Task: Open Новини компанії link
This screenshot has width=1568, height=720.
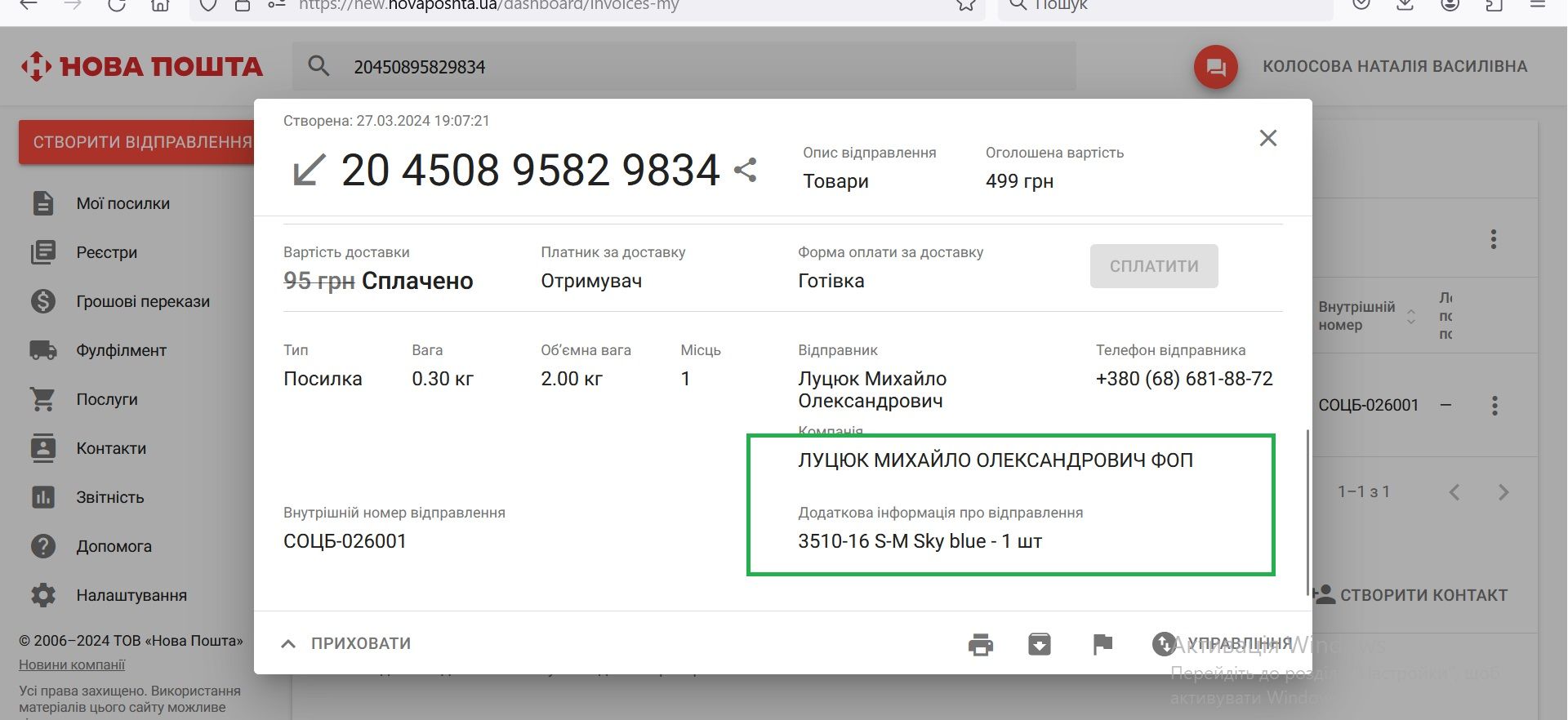Action: (72, 664)
